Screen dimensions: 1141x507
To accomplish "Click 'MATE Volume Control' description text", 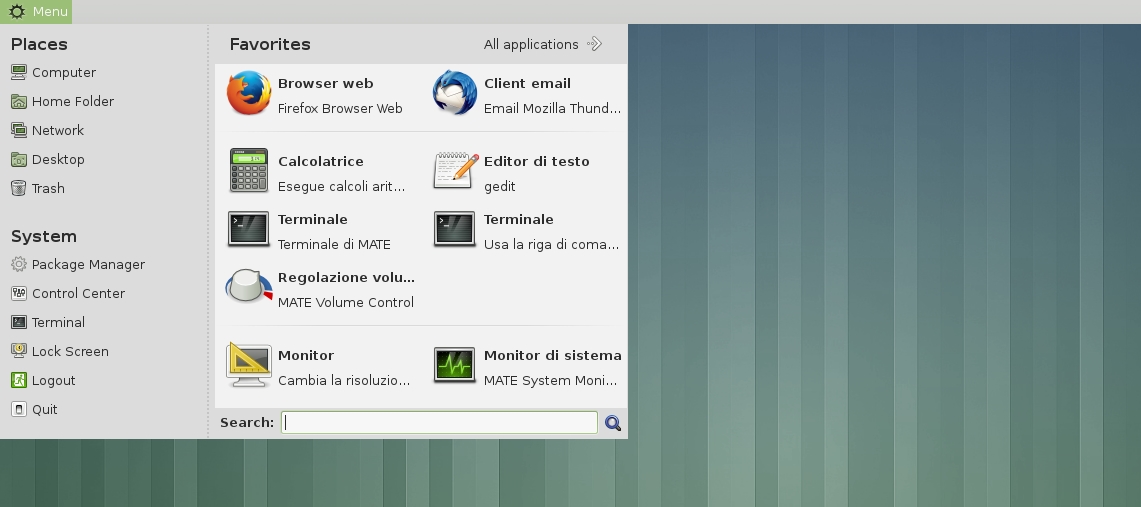I will 346,302.
